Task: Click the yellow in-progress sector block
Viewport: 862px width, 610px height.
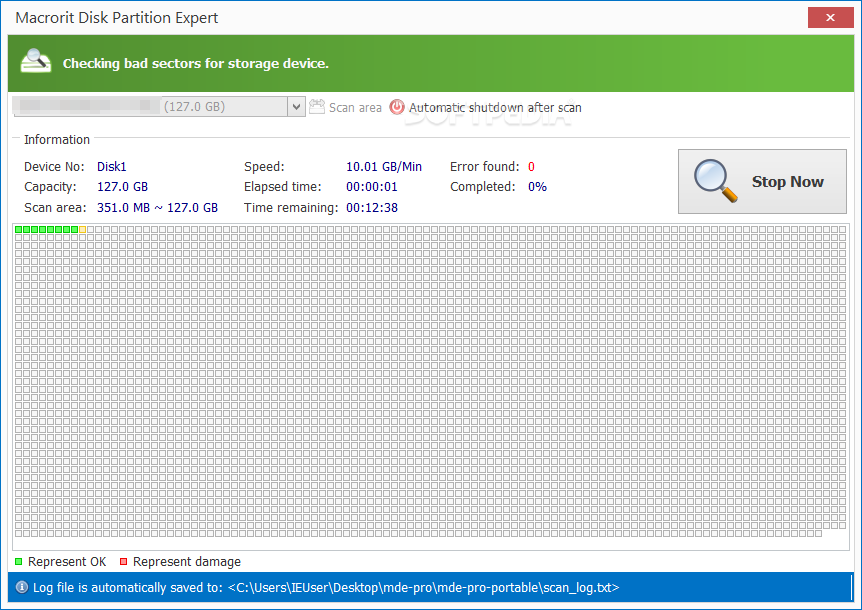Action: (82, 229)
